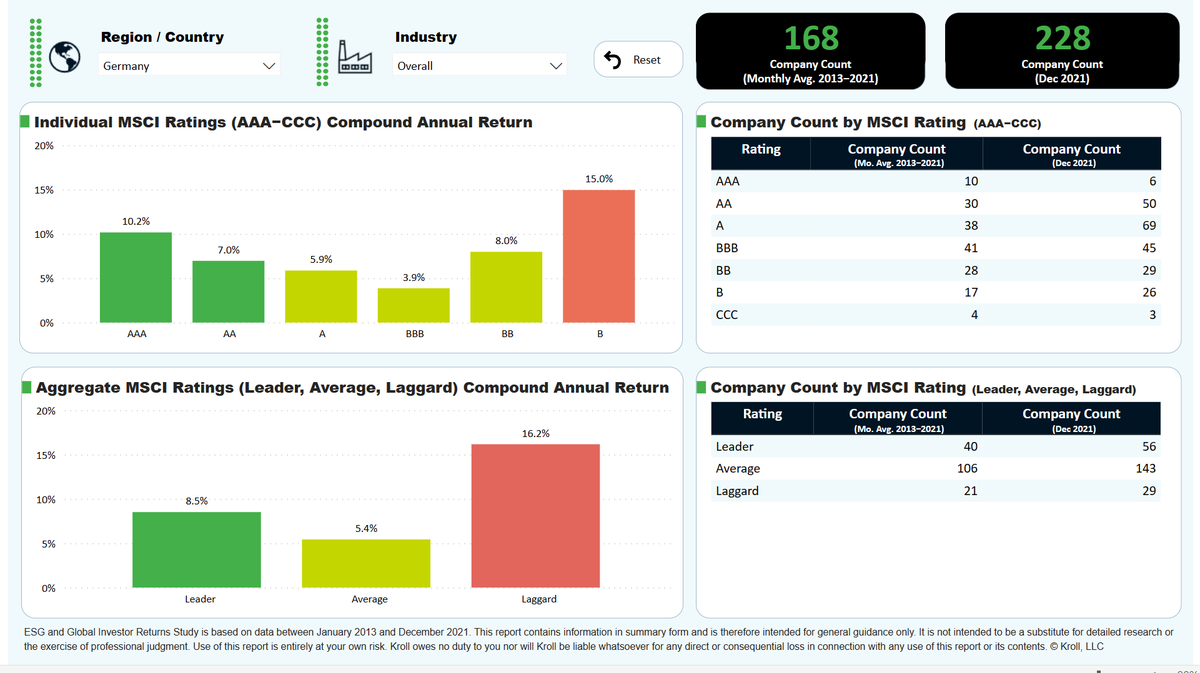Click the Region / Country heading label
This screenshot has height=673, width=1200.
click(162, 37)
